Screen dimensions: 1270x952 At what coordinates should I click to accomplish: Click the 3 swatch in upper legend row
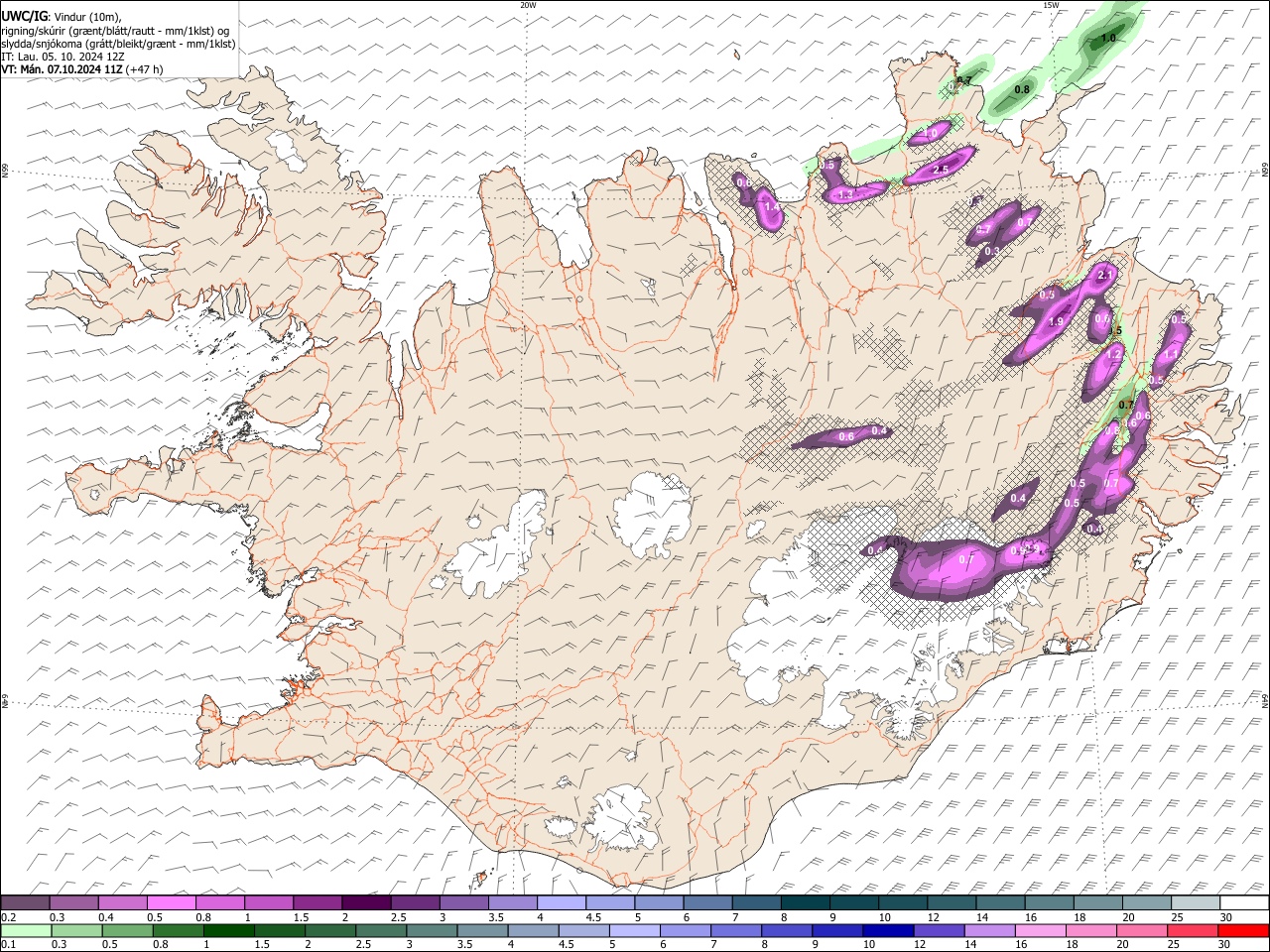(463, 902)
